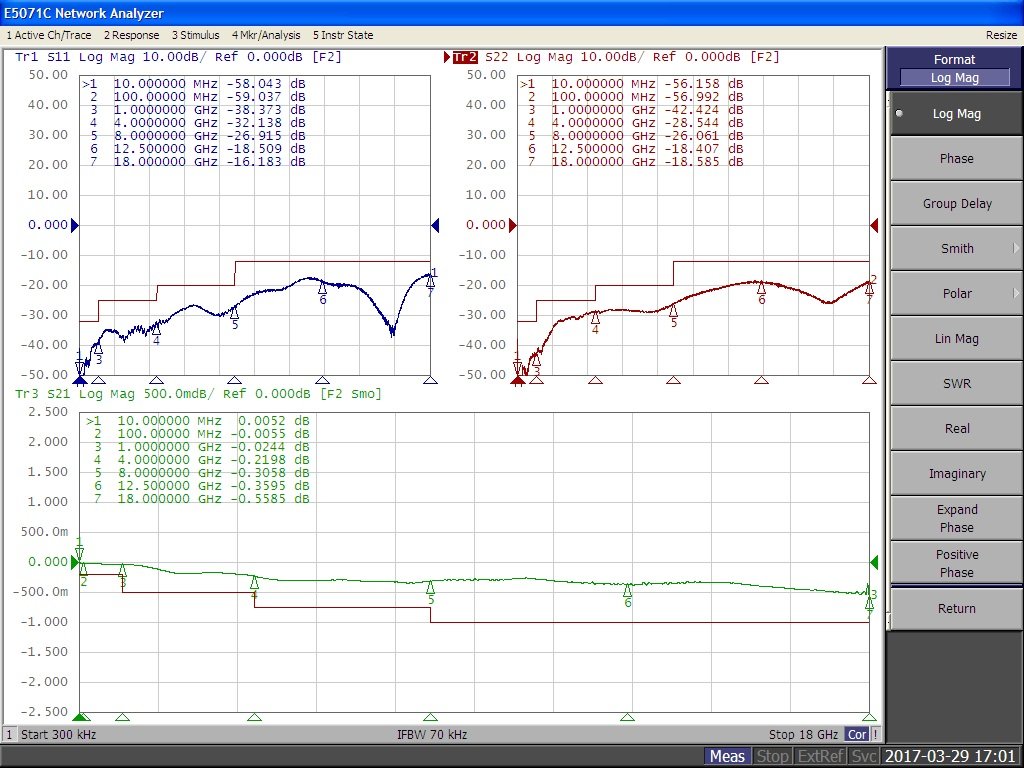Screen dimensions: 1024x768
Task: Choose the Group Delay format
Action: click(x=956, y=204)
